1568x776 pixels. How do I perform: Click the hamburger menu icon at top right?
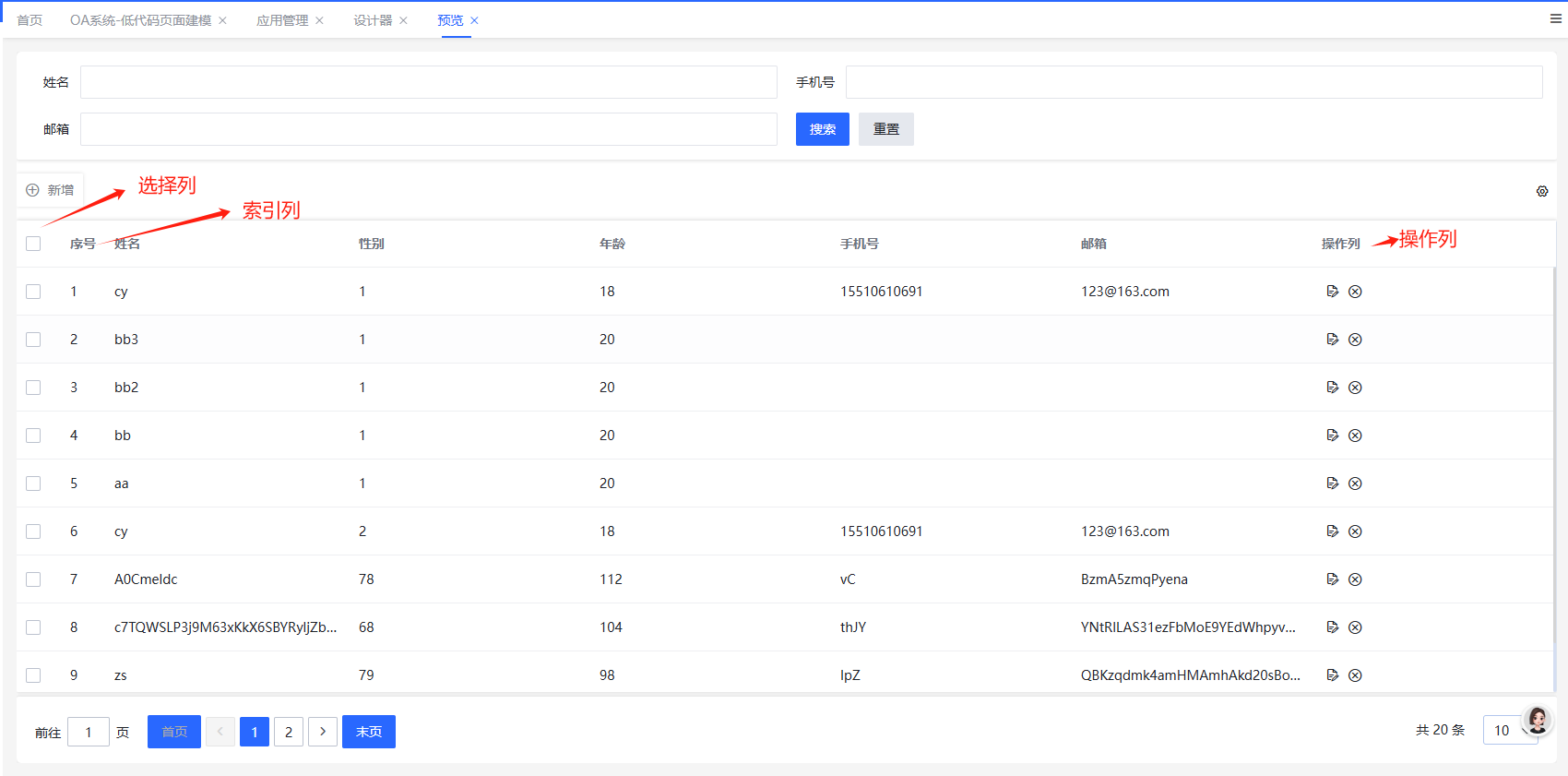(x=1555, y=18)
